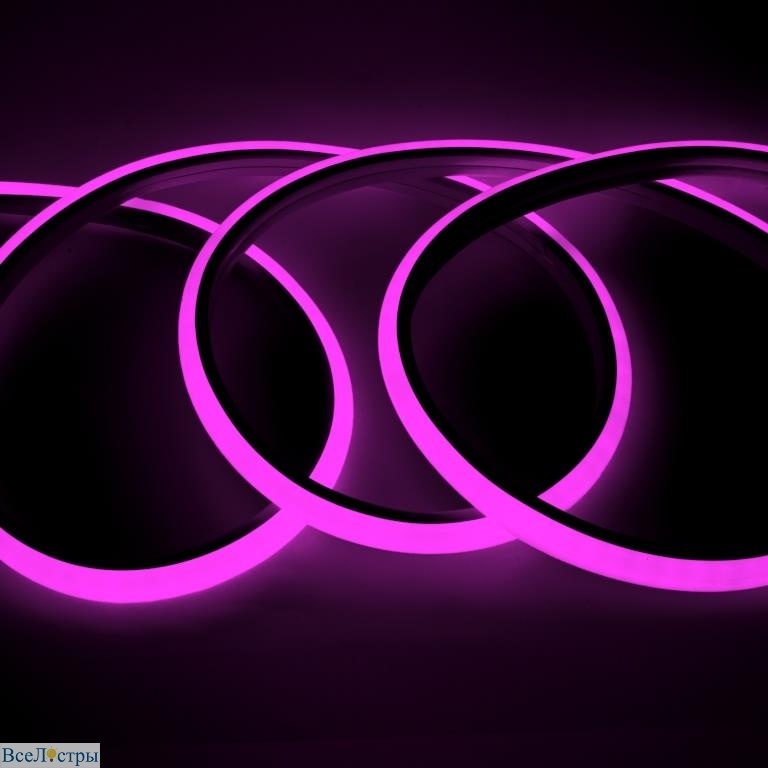Click the top arc of the left neon loop

pos(200,154)
